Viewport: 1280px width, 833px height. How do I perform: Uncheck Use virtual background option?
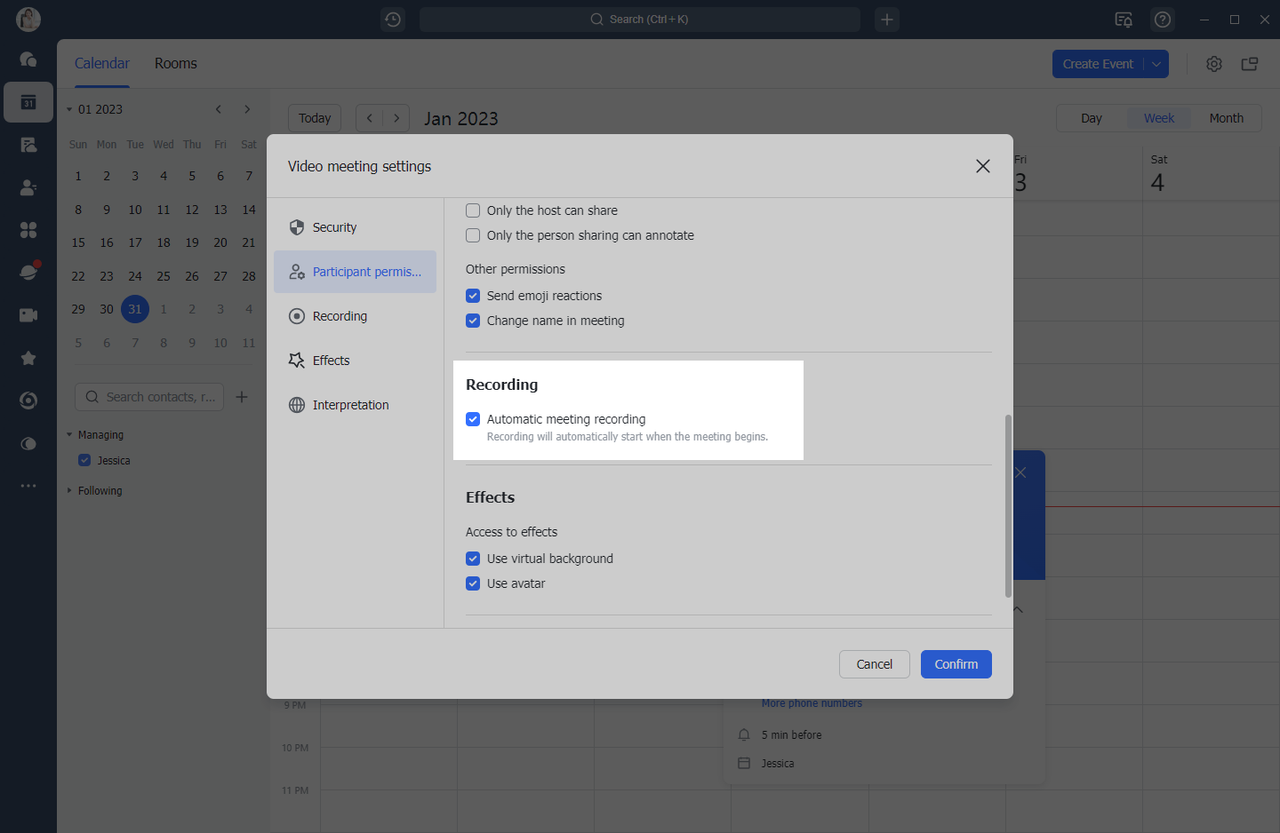(473, 559)
